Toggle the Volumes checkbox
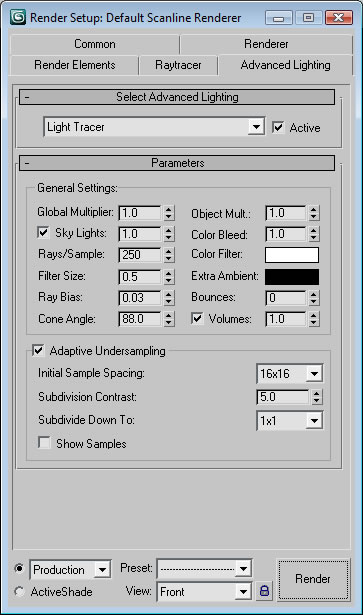 pos(197,318)
